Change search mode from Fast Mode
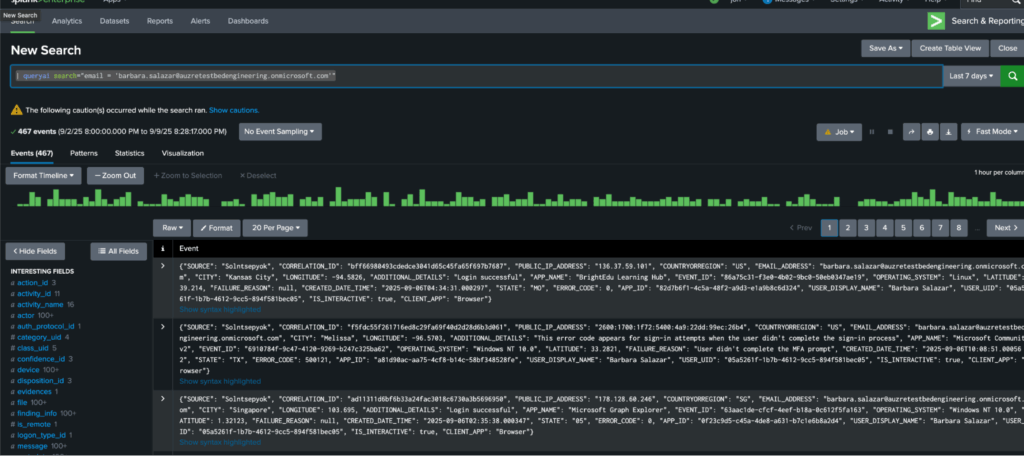The image size is (1024, 456). pyautogui.click(x=991, y=132)
